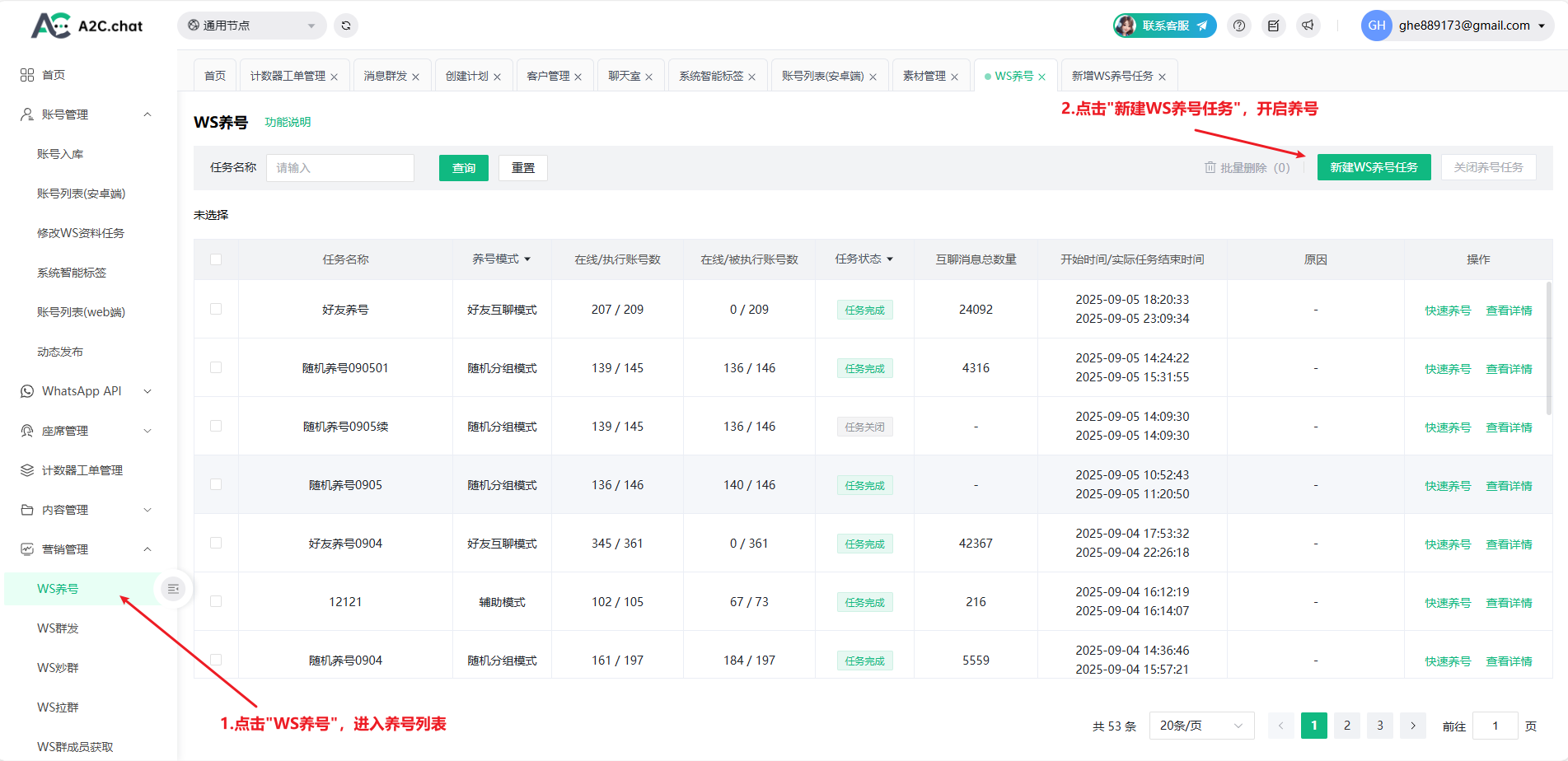Select the checkbox for task 12121
Screen dimensions: 1568x761
tap(216, 601)
